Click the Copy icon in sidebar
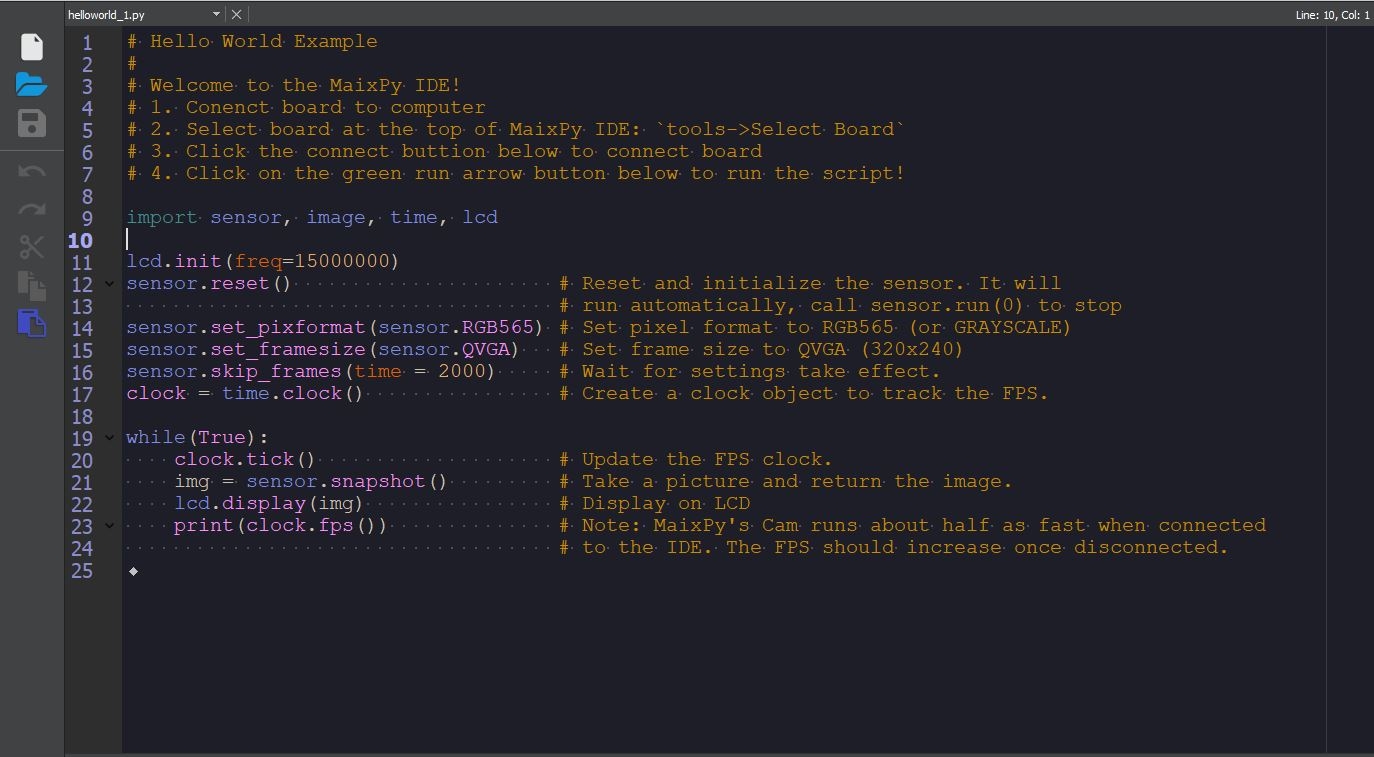 click(32, 286)
